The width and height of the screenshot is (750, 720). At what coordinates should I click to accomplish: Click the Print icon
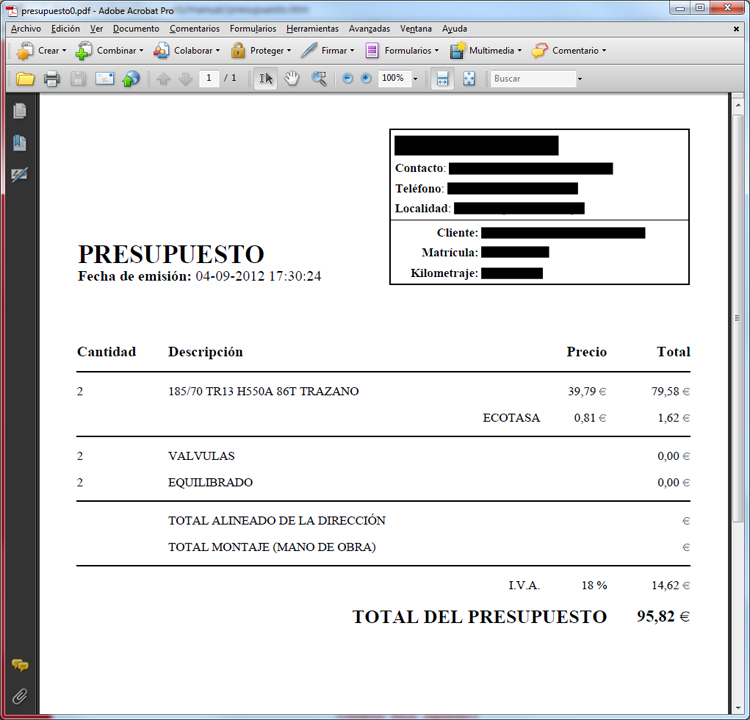pos(52,78)
